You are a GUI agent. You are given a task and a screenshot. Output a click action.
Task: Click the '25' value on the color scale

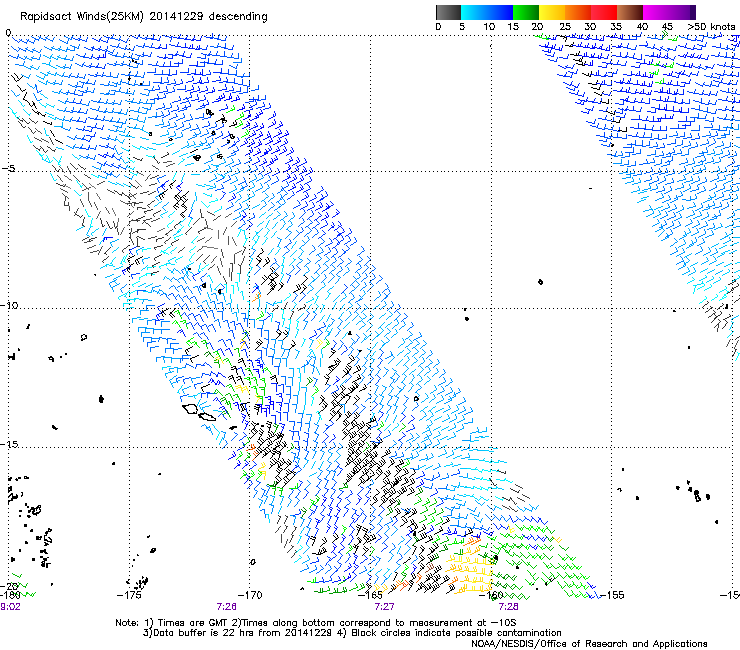pos(564,26)
